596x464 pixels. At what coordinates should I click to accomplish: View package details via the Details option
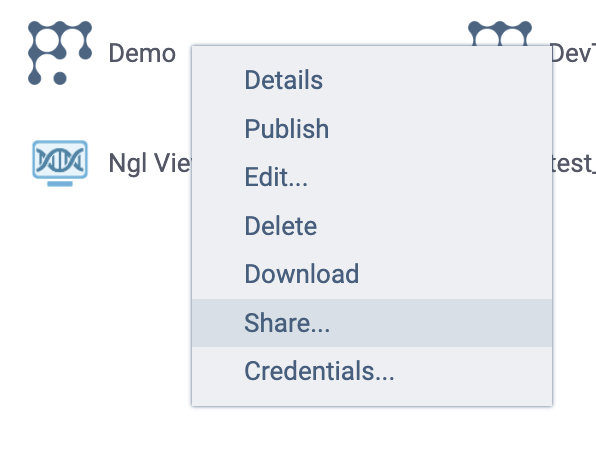click(372, 80)
